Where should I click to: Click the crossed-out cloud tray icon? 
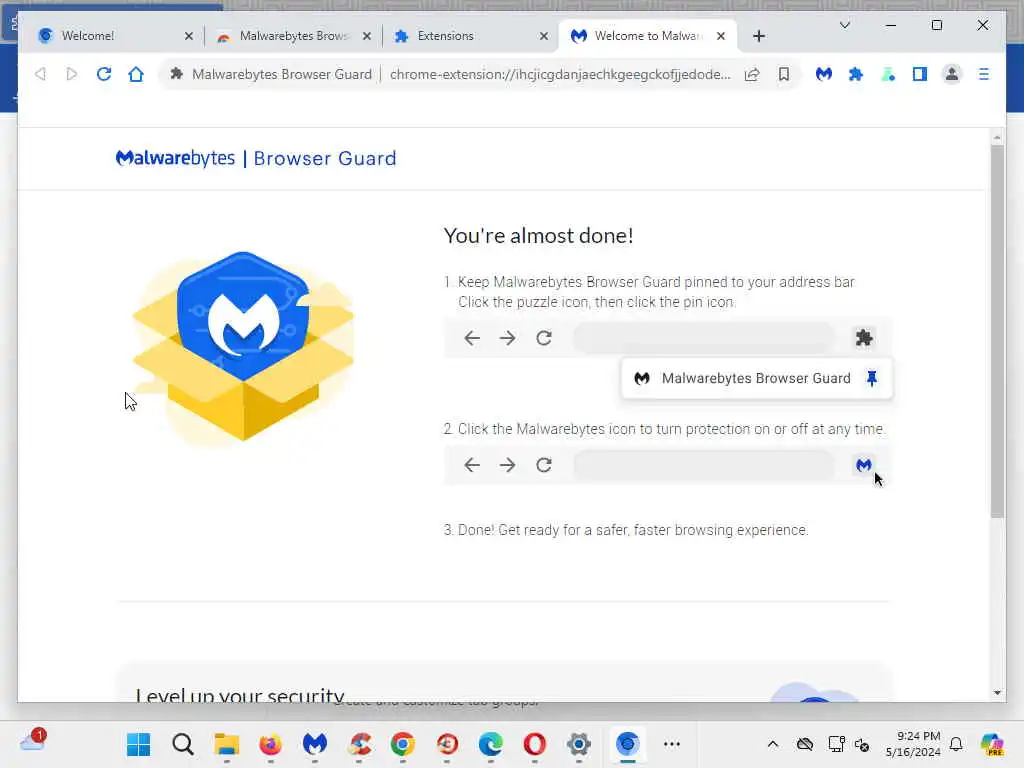(x=805, y=744)
